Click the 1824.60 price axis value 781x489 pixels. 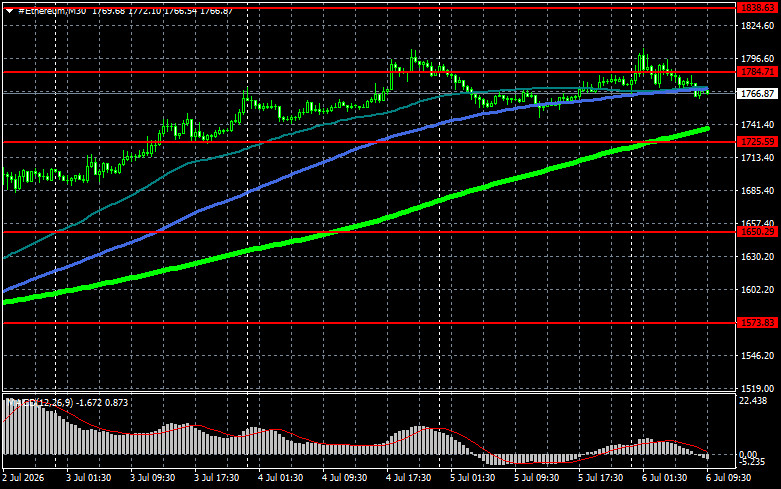[758, 25]
